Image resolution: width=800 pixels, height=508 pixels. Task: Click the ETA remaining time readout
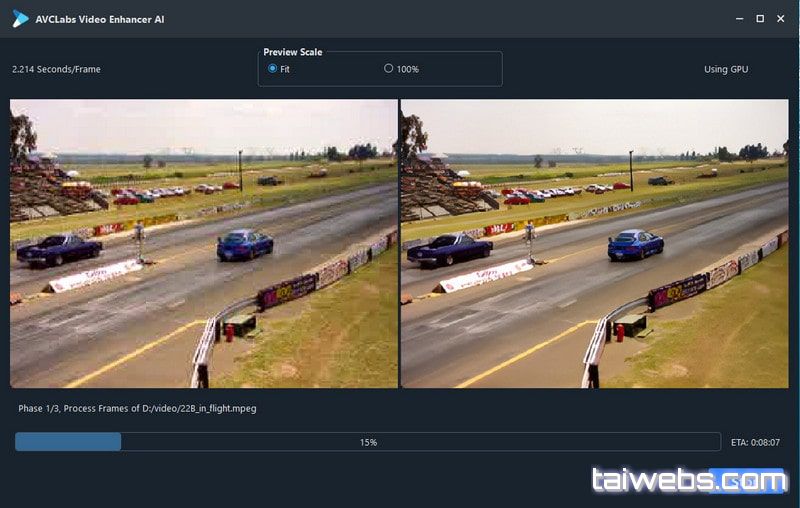pos(755,442)
